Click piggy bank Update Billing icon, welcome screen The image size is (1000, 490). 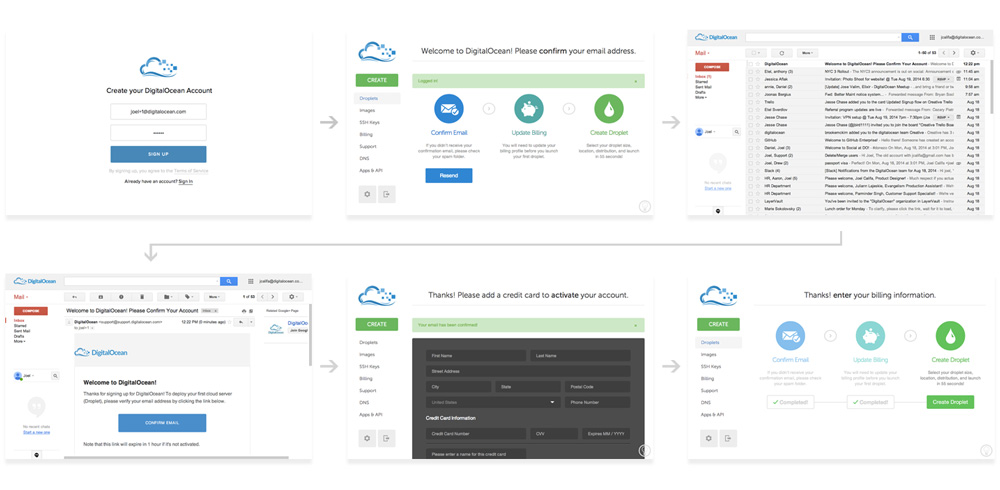529,108
